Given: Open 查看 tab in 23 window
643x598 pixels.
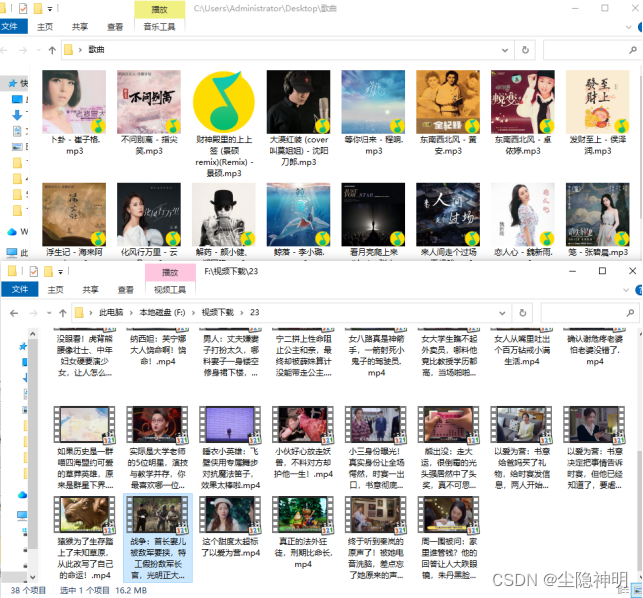Looking at the screenshot, I should click(x=125, y=290).
